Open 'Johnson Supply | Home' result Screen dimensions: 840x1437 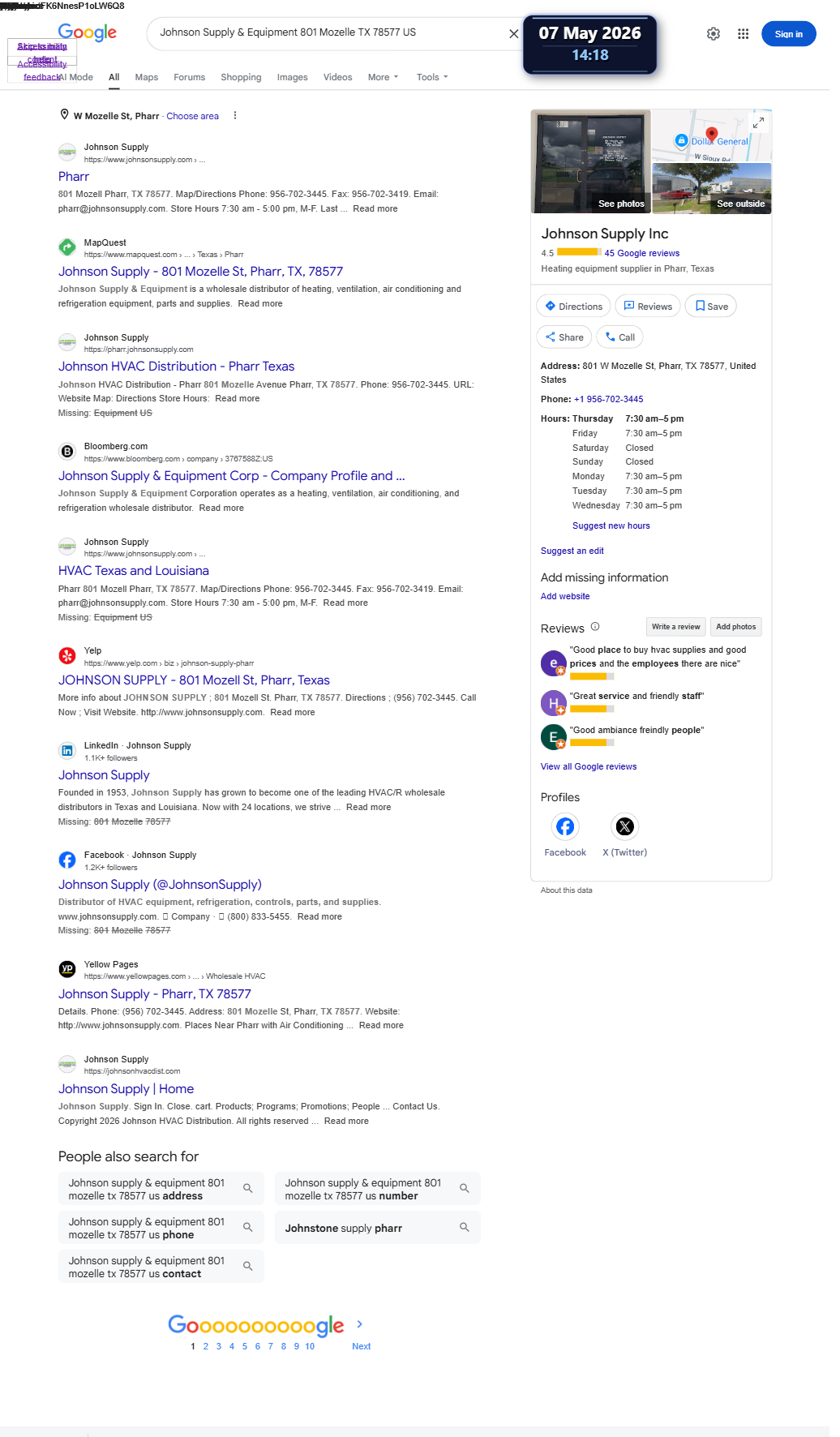126,1089
